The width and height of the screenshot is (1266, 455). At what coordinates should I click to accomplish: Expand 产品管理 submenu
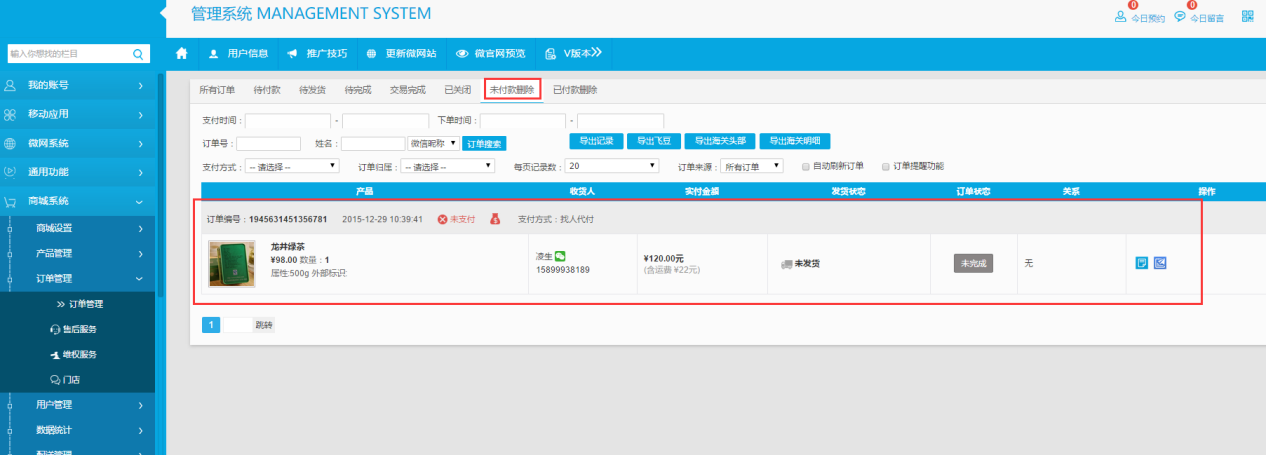(77, 253)
